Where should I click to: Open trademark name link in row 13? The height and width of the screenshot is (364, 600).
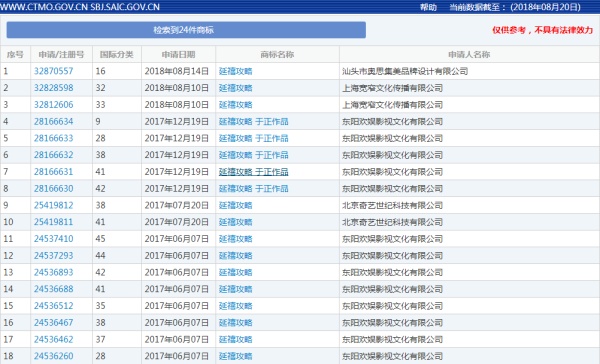point(235,273)
